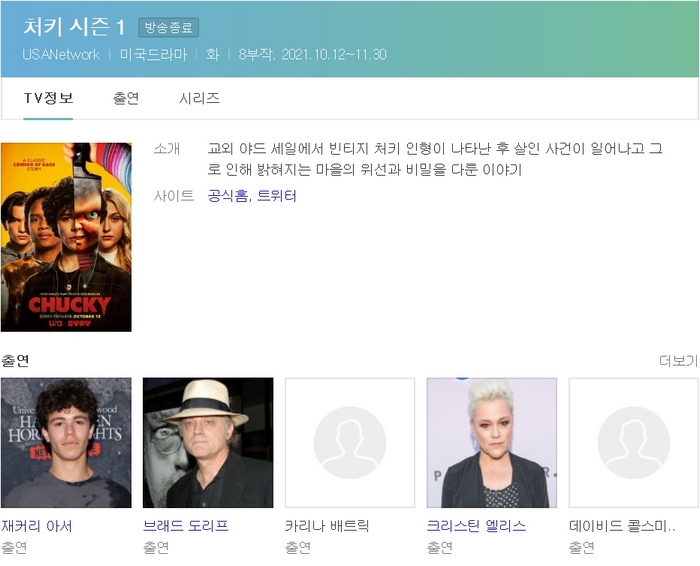Switch to the 출연 tab

126,98
